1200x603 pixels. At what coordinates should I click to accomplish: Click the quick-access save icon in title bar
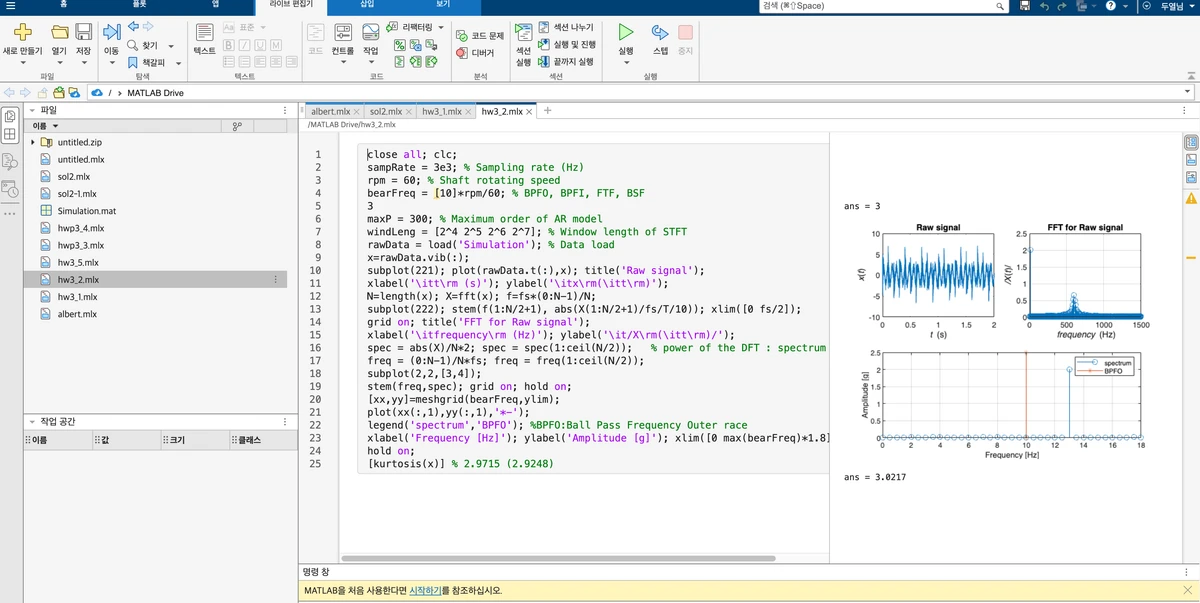pos(1025,6)
